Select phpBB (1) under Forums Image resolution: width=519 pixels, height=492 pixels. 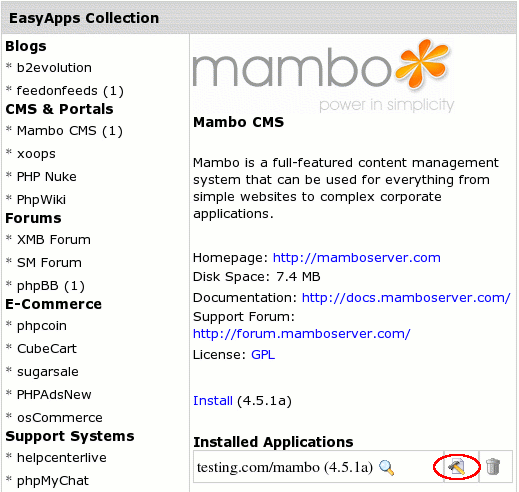[x=51, y=286]
